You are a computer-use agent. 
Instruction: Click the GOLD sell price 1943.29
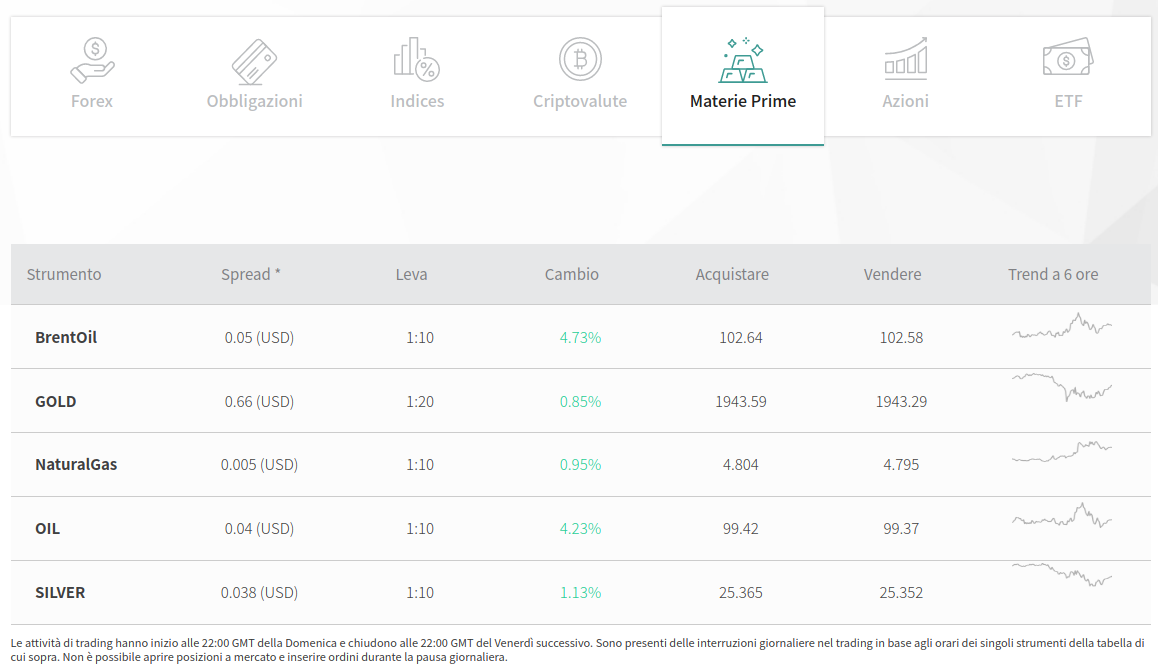[901, 401]
